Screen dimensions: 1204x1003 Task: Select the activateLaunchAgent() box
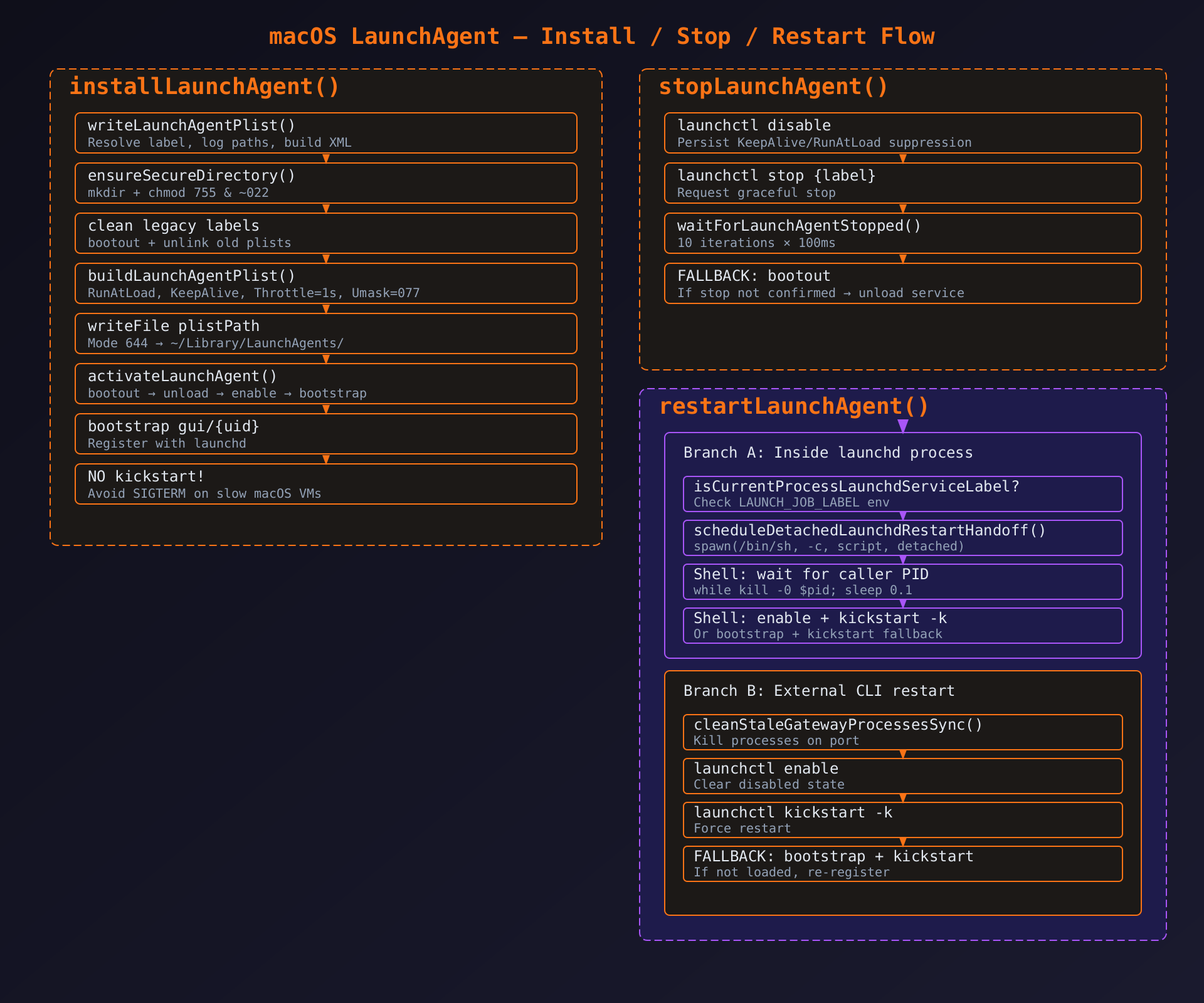[x=325, y=384]
